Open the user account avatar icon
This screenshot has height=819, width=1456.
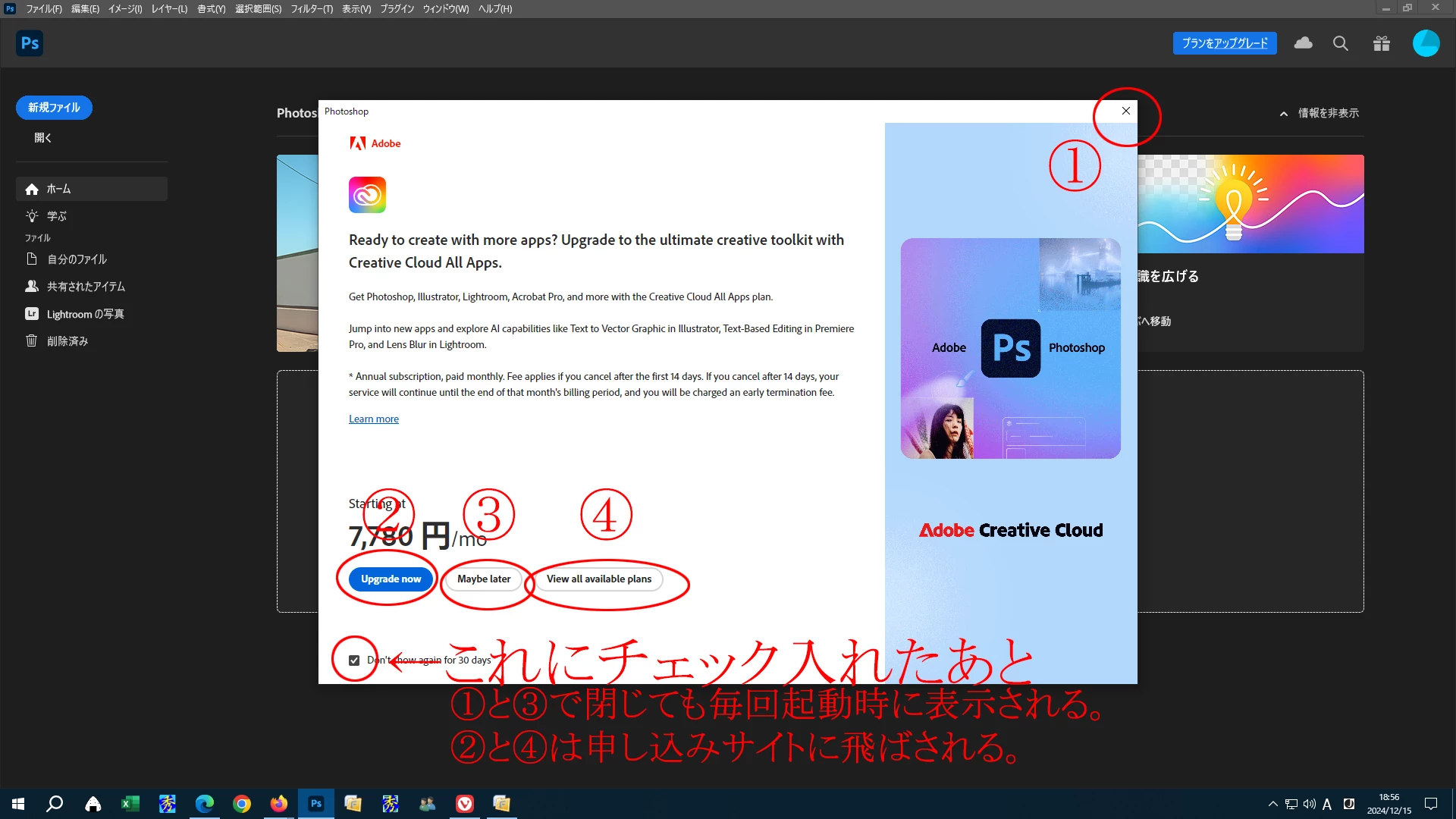tap(1425, 43)
